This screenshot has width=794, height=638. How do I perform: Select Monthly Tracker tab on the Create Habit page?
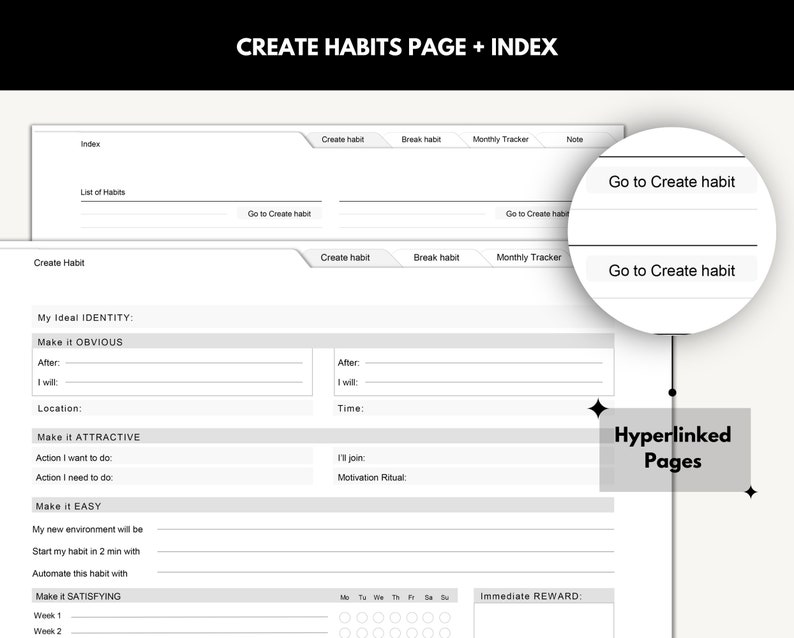(x=529, y=257)
